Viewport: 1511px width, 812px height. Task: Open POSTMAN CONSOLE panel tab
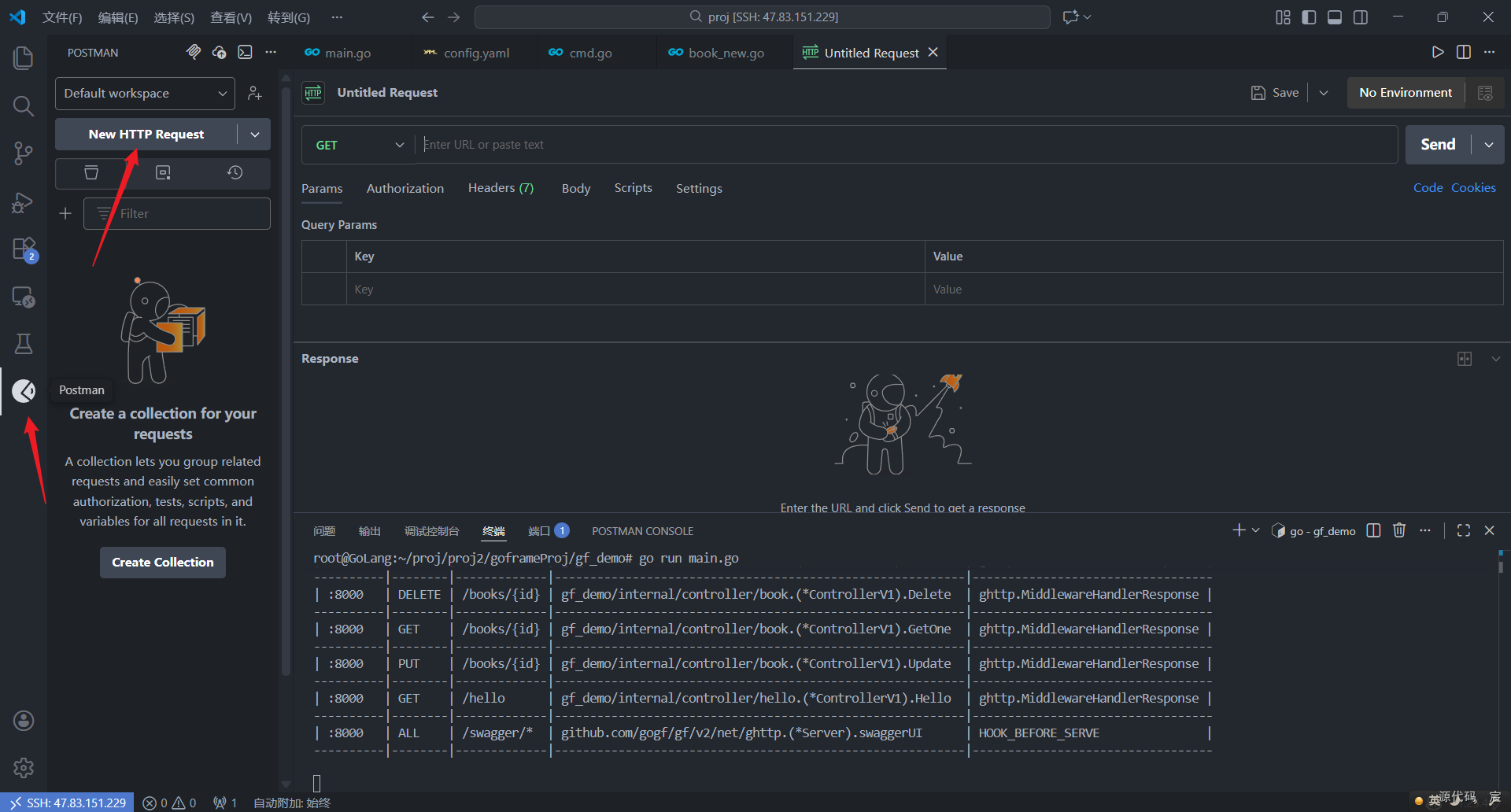643,531
